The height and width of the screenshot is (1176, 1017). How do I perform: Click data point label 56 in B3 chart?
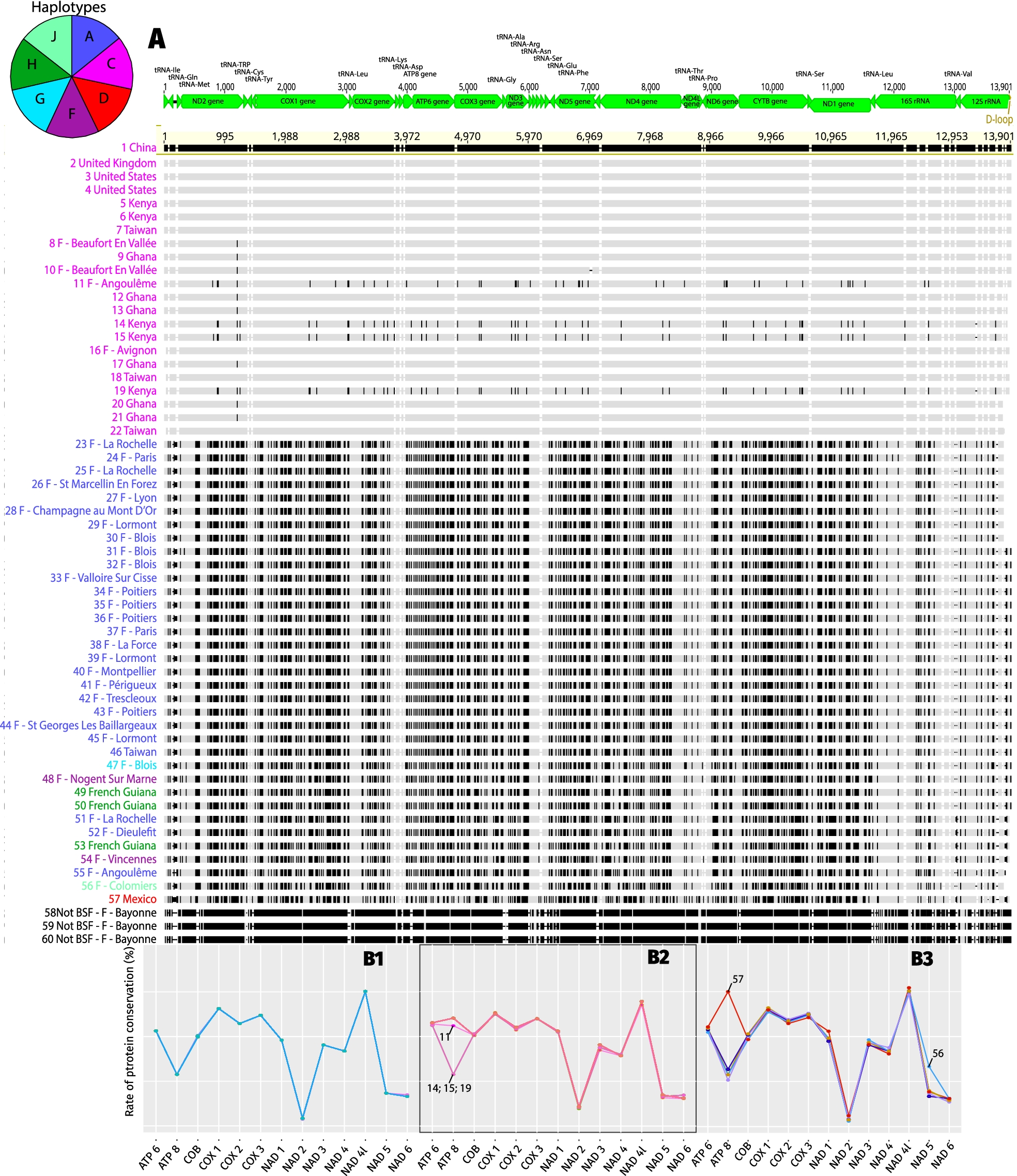938,1054
